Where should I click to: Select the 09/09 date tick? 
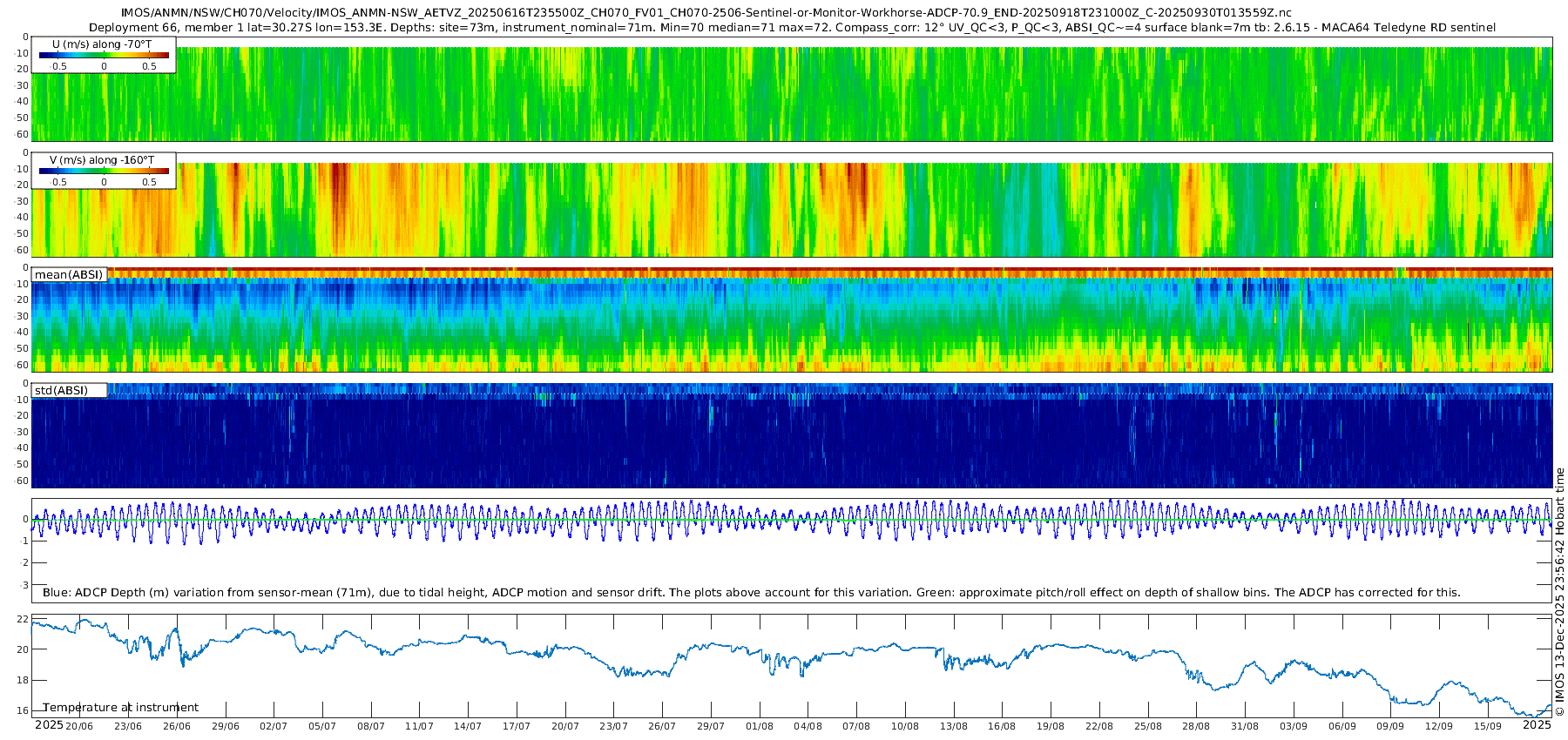point(1390,726)
